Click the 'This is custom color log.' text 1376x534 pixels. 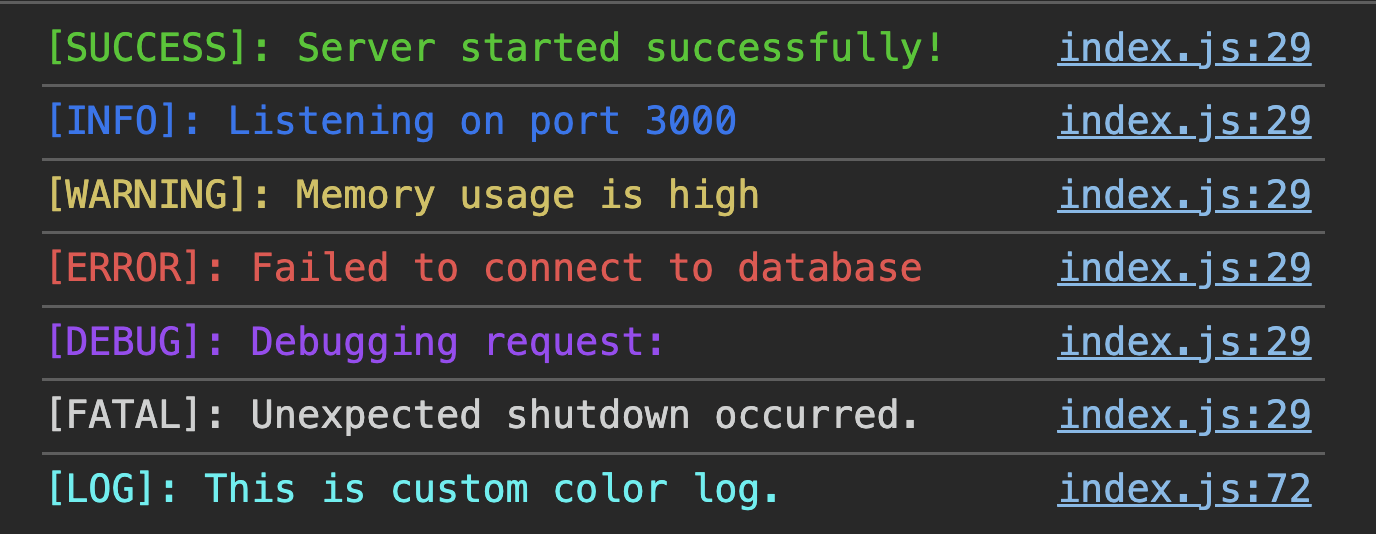click(x=492, y=489)
